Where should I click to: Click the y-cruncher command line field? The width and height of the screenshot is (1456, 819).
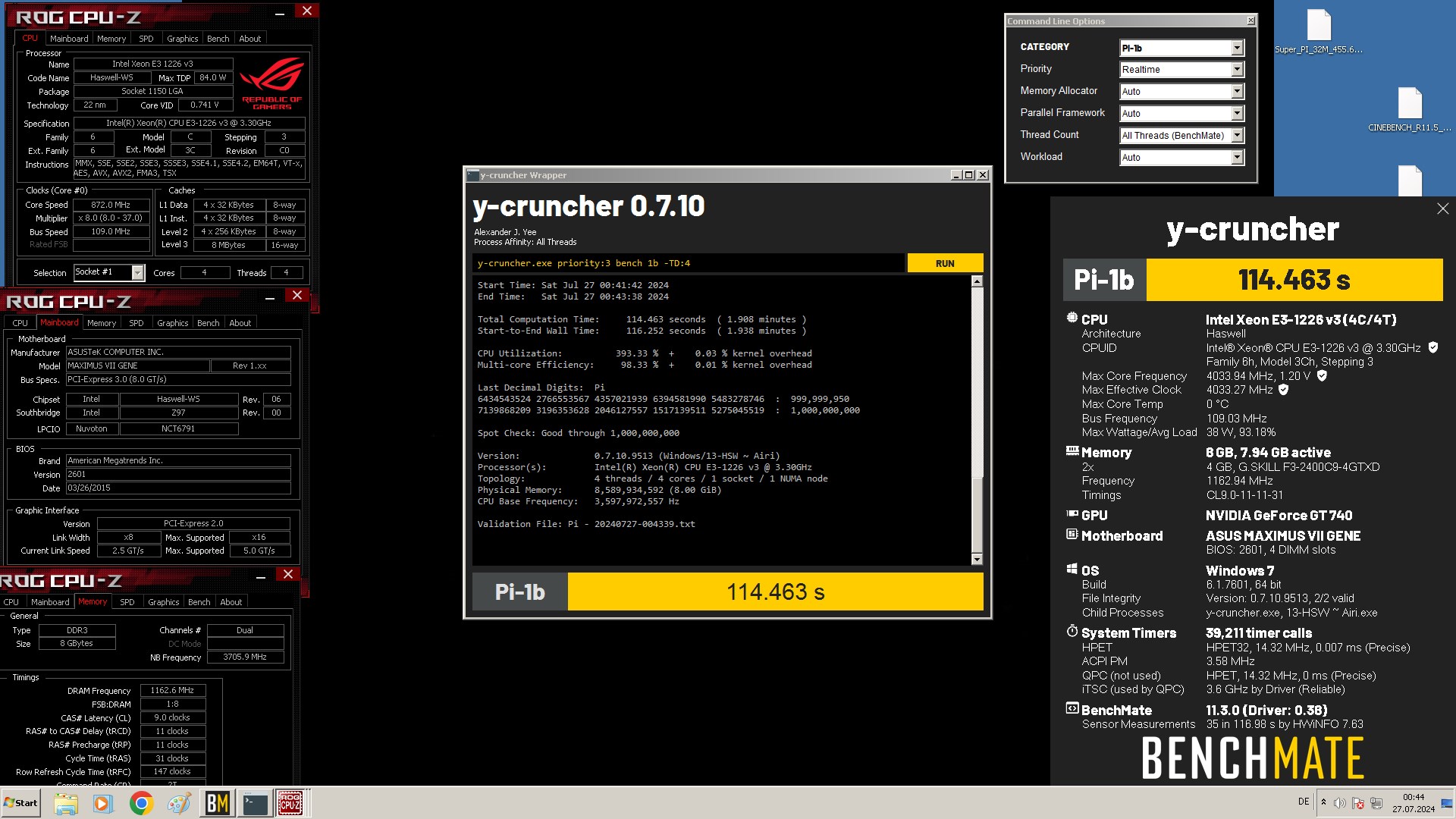pos(688,263)
